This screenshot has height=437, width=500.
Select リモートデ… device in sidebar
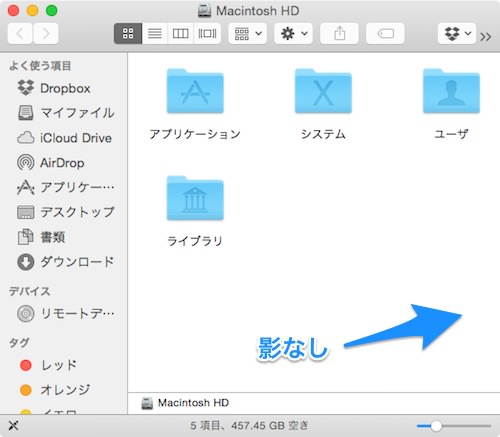pyautogui.click(x=63, y=313)
